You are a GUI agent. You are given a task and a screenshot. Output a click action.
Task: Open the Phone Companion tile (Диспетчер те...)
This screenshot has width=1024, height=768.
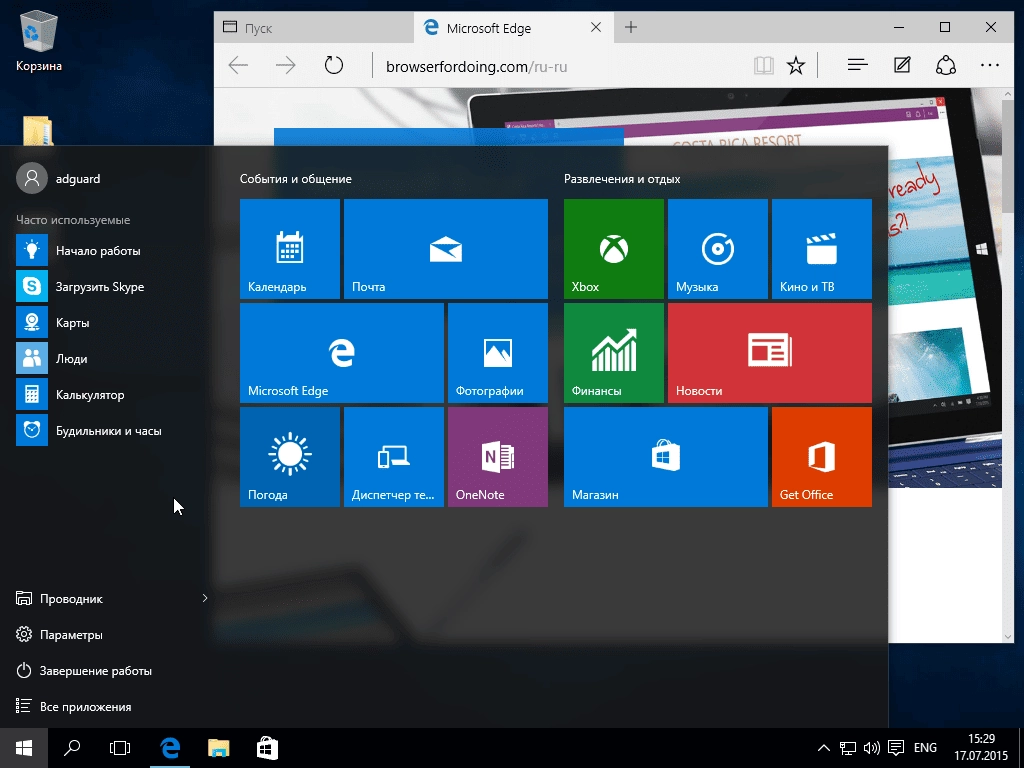coord(394,456)
